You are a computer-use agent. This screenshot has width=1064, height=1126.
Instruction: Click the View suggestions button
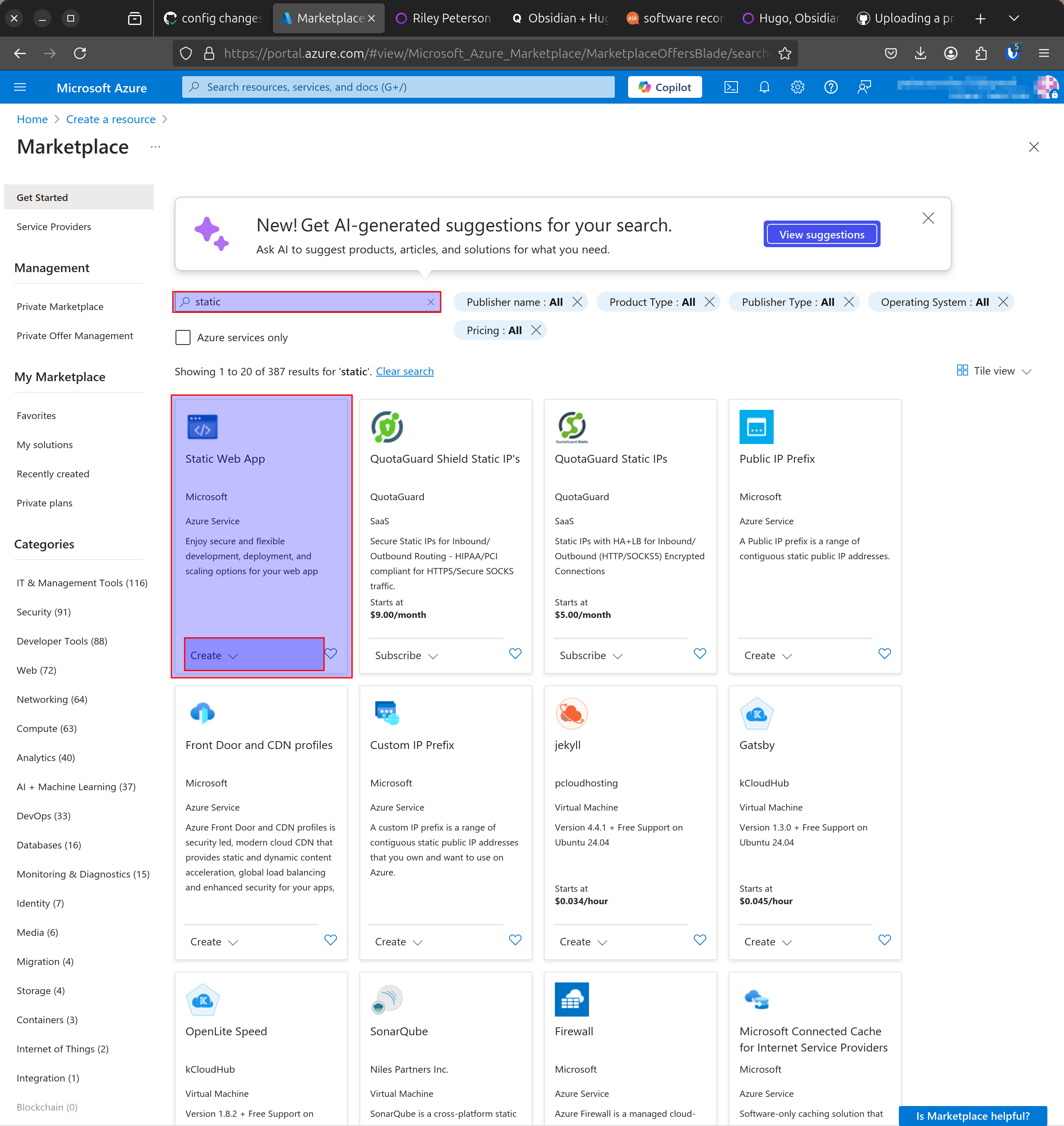[821, 234]
